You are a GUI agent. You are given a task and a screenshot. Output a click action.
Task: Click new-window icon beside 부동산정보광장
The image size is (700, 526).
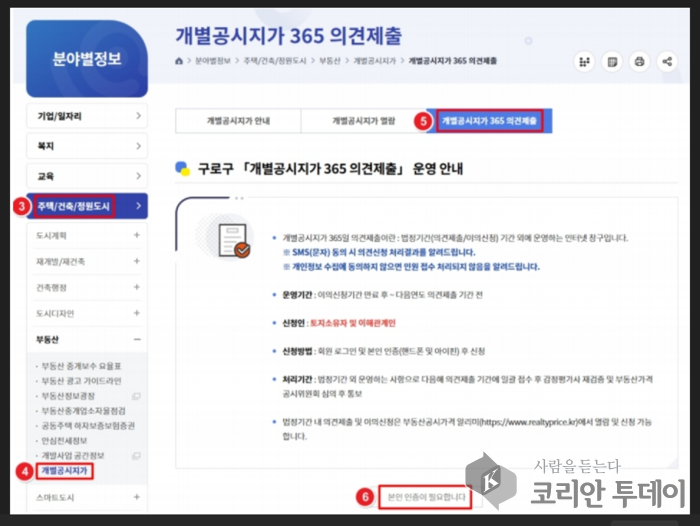[136, 396]
